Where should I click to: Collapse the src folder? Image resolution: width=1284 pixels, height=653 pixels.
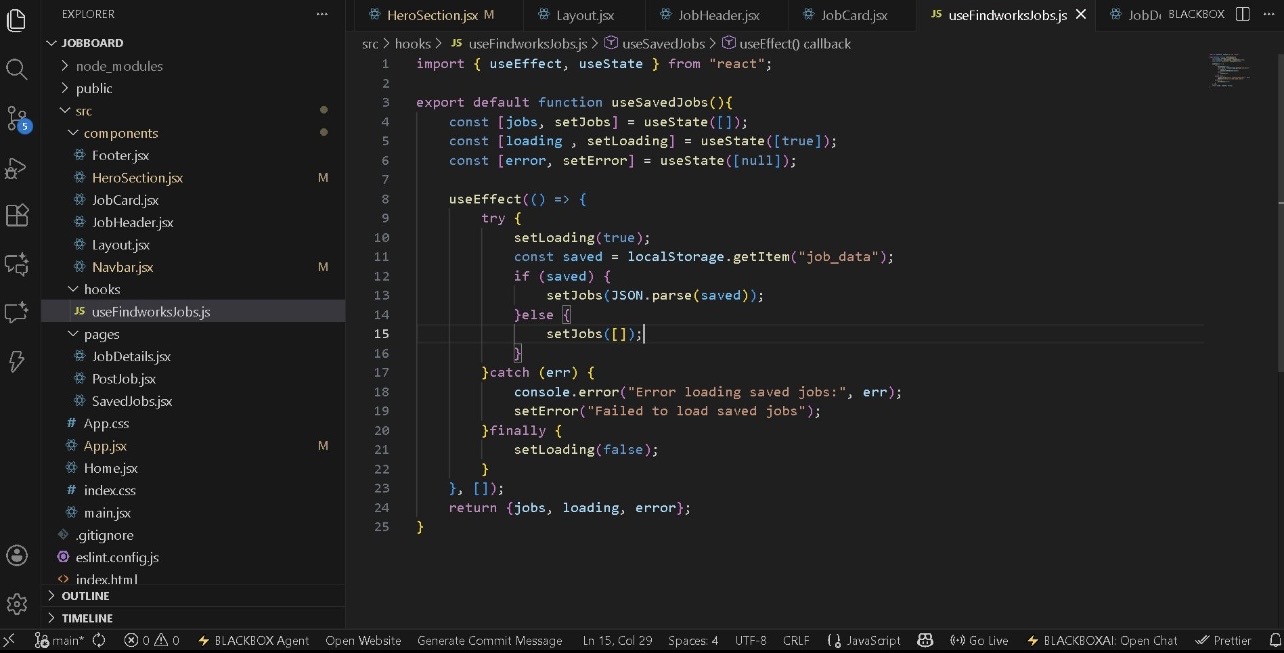[192, 111]
